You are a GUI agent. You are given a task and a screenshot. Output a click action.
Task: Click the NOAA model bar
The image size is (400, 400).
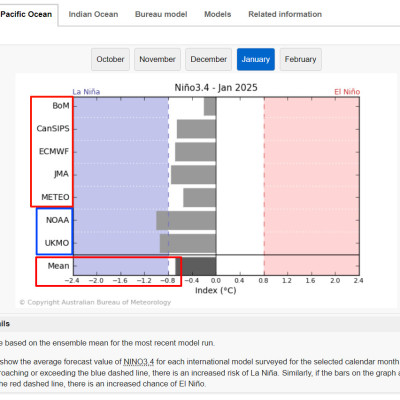pyautogui.click(x=186, y=221)
